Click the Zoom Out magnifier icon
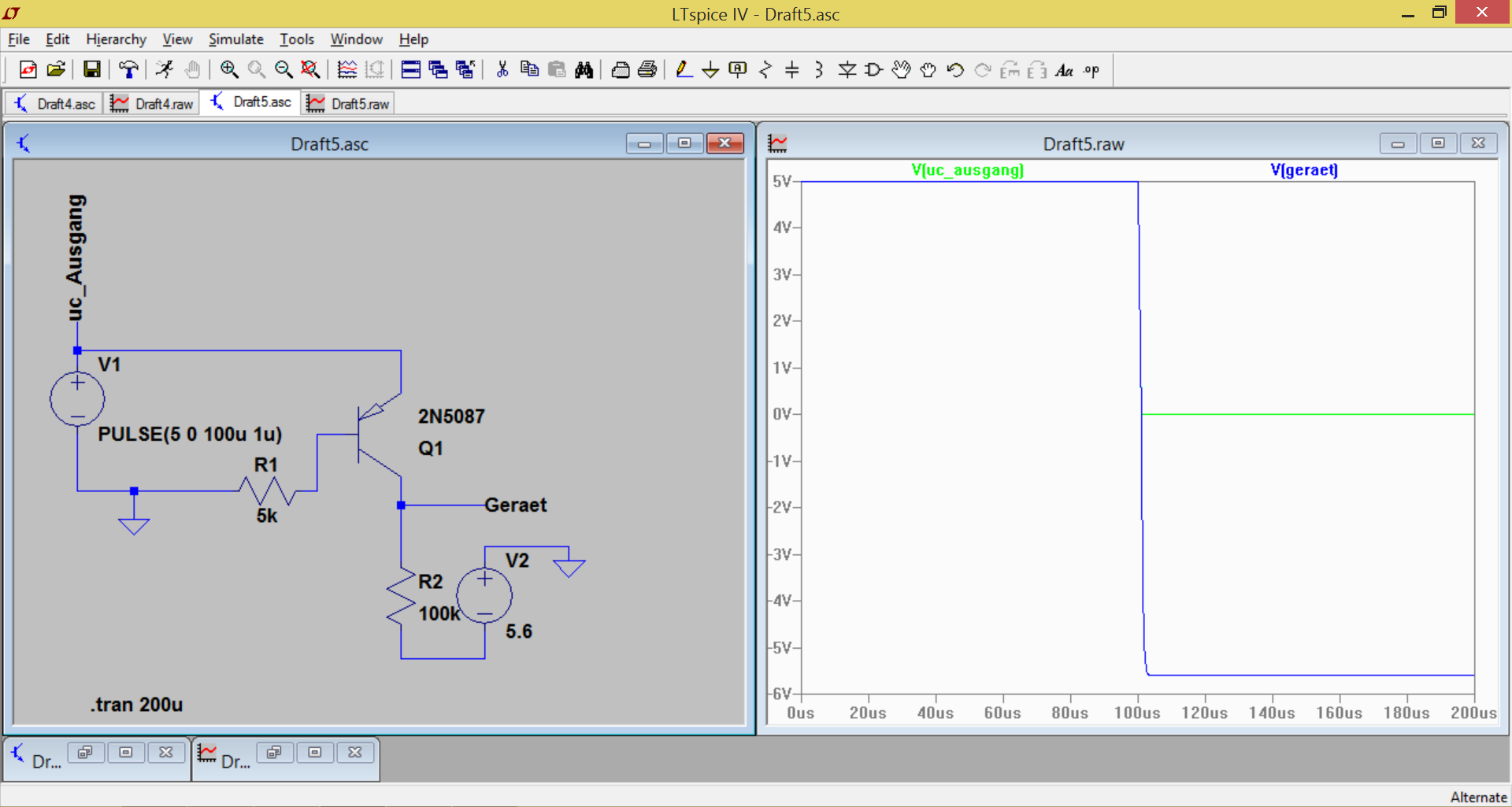Viewport: 1512px width, 807px height. [283, 70]
